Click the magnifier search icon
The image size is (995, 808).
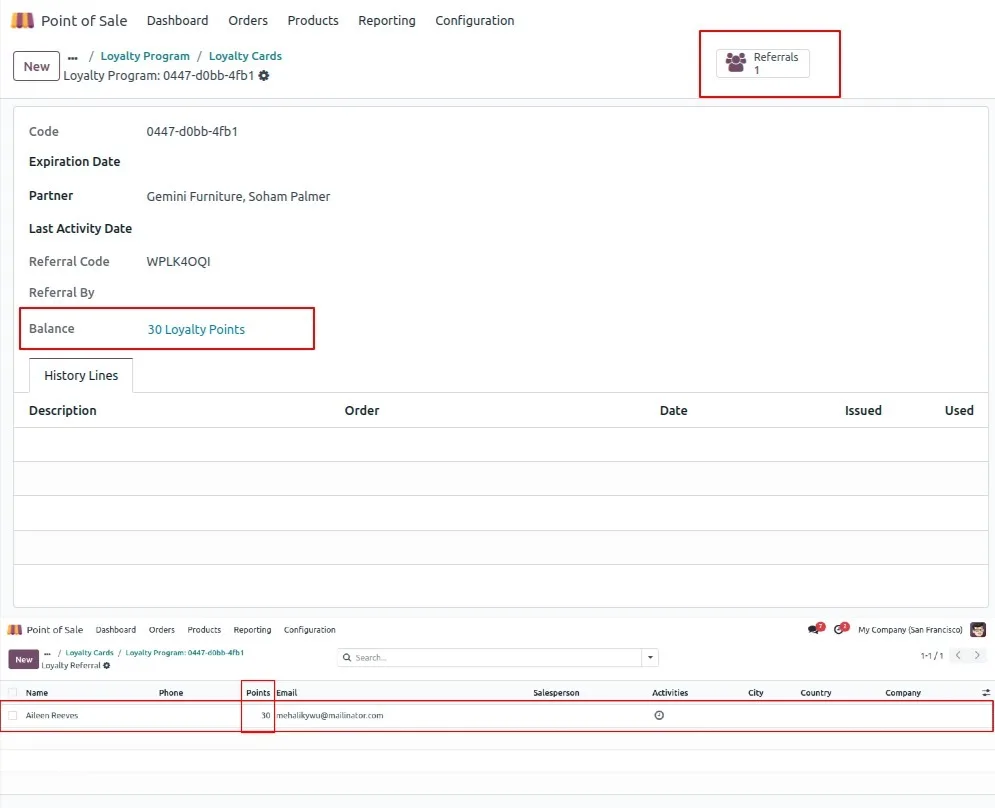[347, 658]
